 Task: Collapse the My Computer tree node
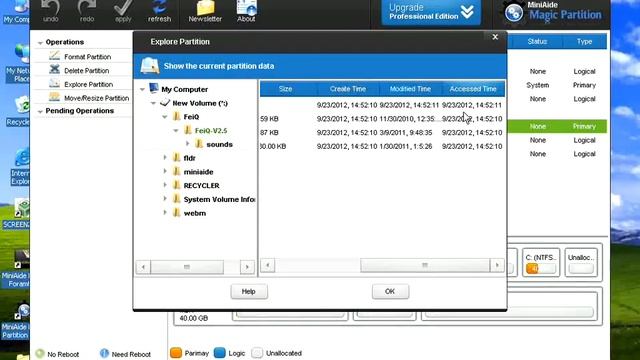pyautogui.click(x=142, y=89)
